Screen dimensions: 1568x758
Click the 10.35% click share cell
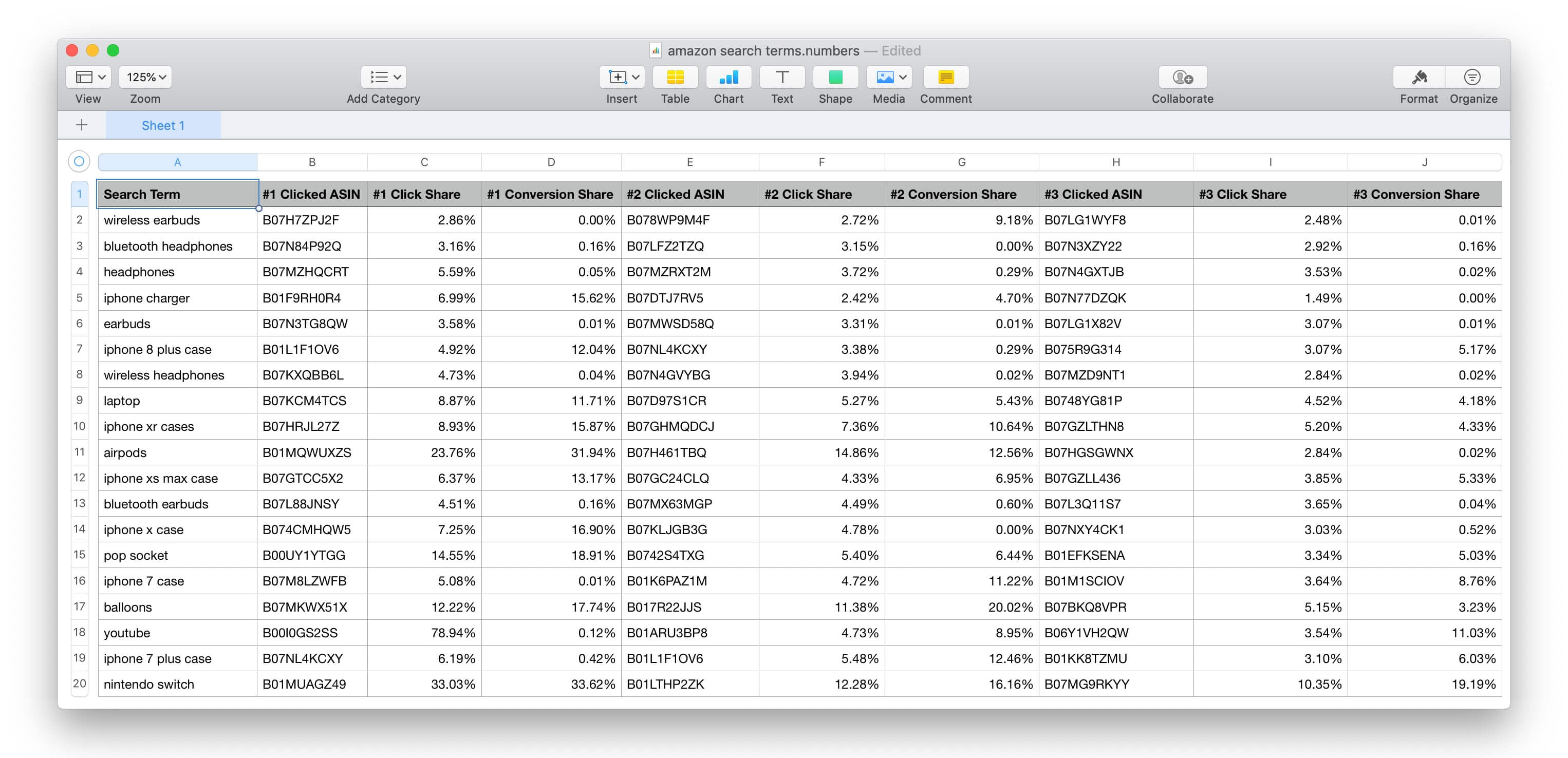coord(1271,684)
